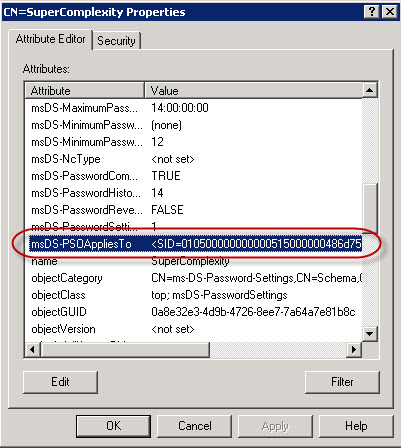401x448 pixels.
Task: Sort by the Value column header
Action: click(x=253, y=90)
